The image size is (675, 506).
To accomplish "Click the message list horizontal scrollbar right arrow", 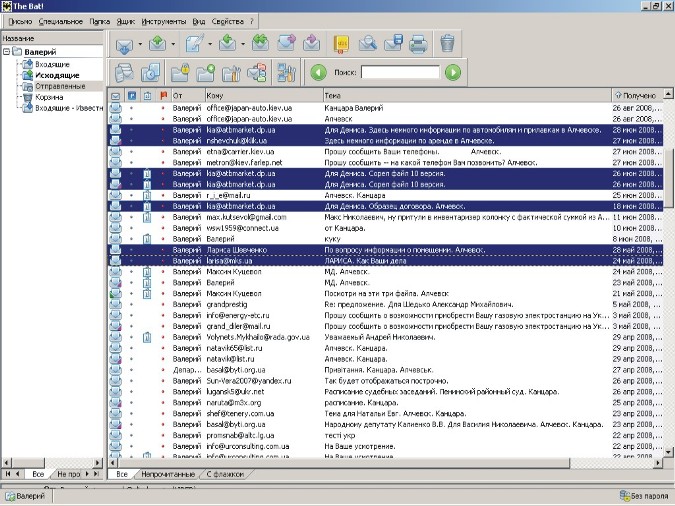I will pyautogui.click(x=658, y=463).
